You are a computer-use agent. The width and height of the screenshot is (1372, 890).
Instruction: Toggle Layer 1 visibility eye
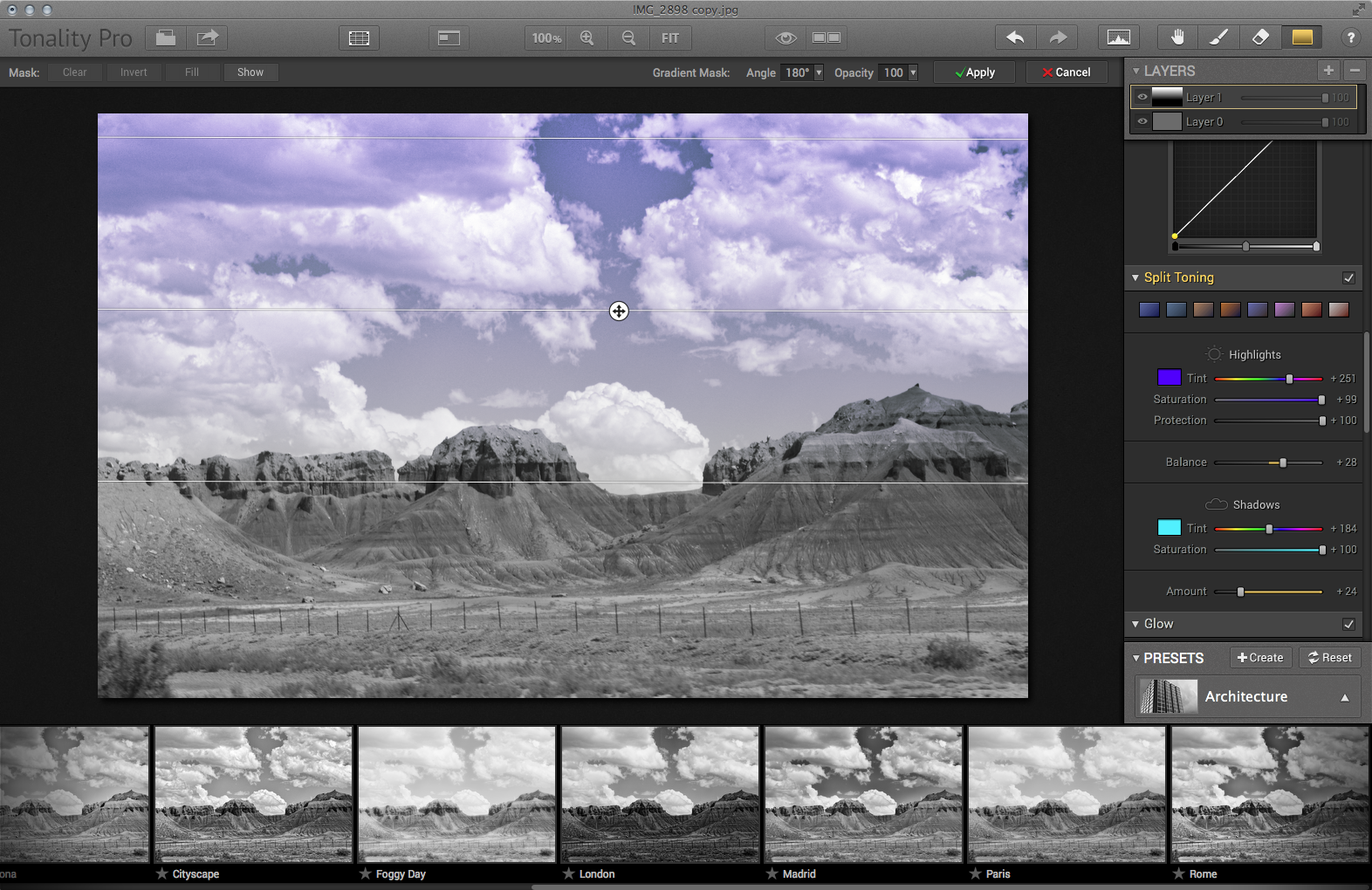(1142, 97)
